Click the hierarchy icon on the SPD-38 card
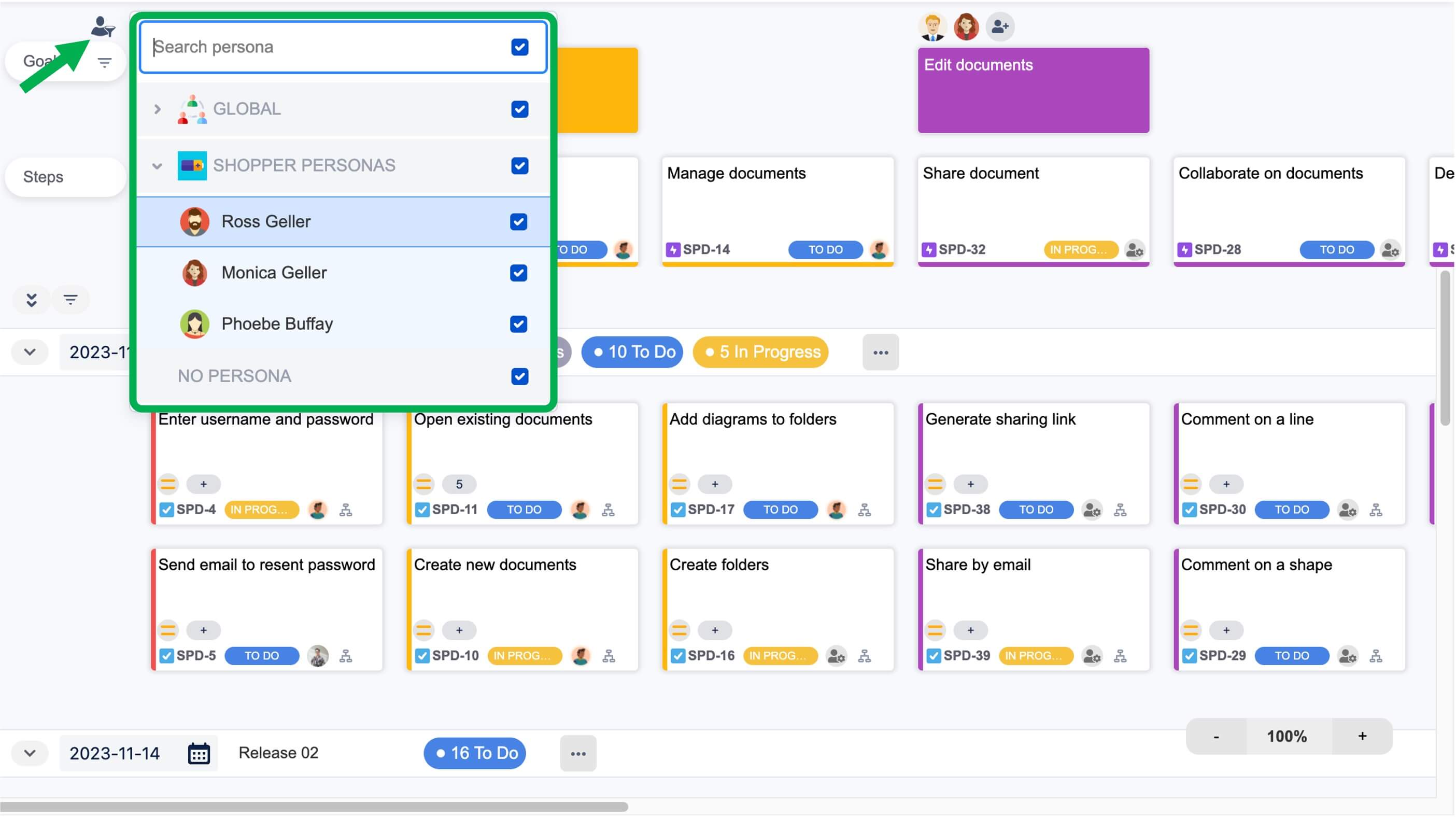Screen dimensions: 1456x817 [1120, 510]
